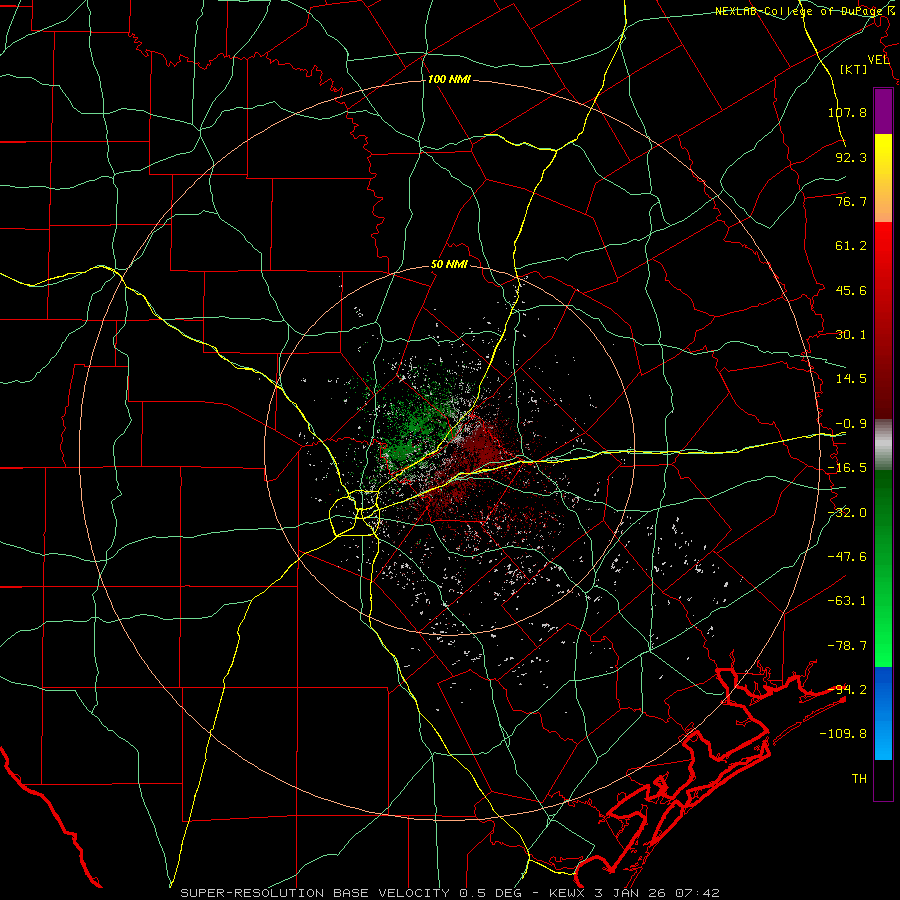This screenshot has height=900, width=900.
Task: Click the -109.8 value on velocity scale
Action: click(843, 734)
